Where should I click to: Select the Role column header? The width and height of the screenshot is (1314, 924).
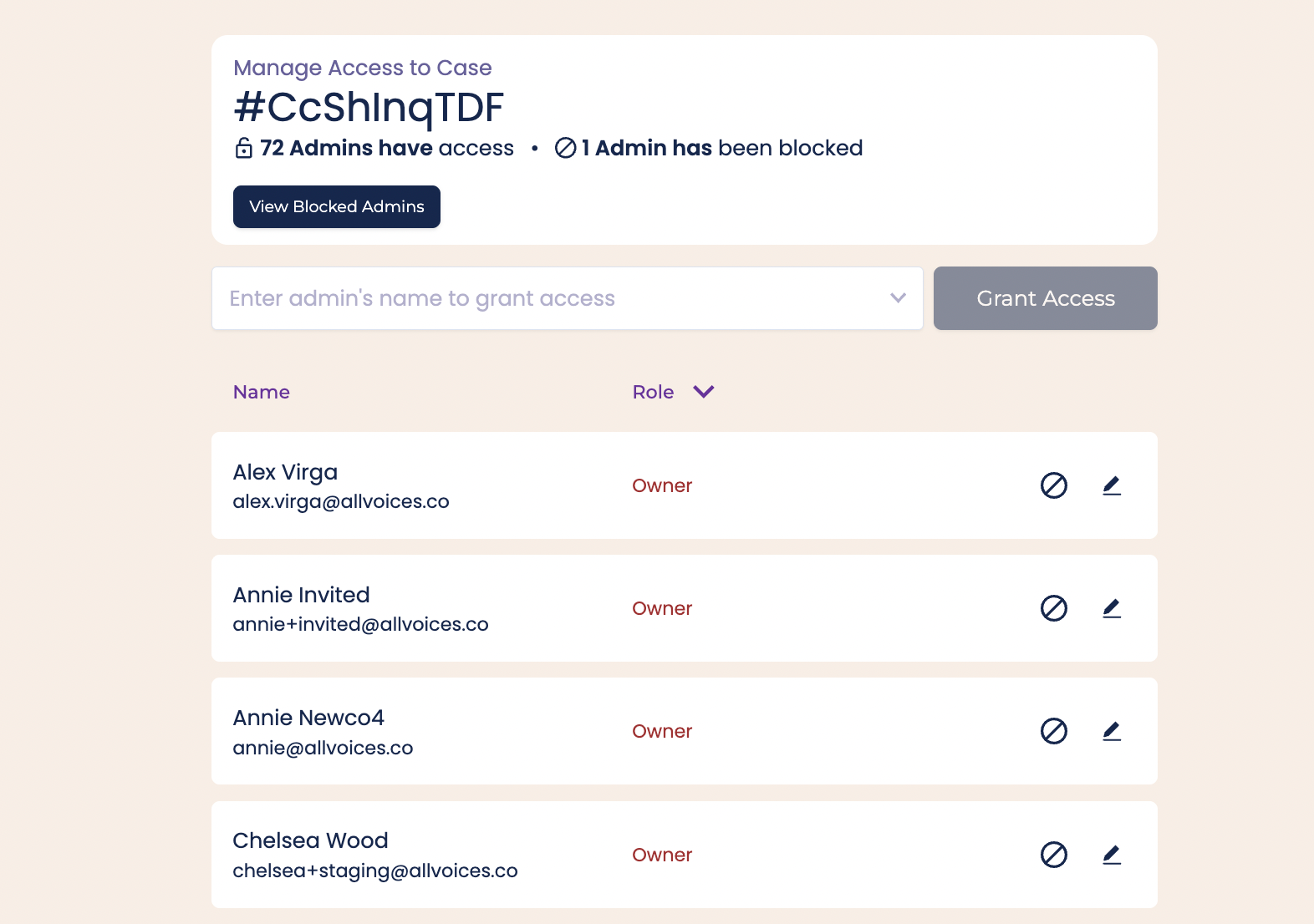click(x=653, y=391)
